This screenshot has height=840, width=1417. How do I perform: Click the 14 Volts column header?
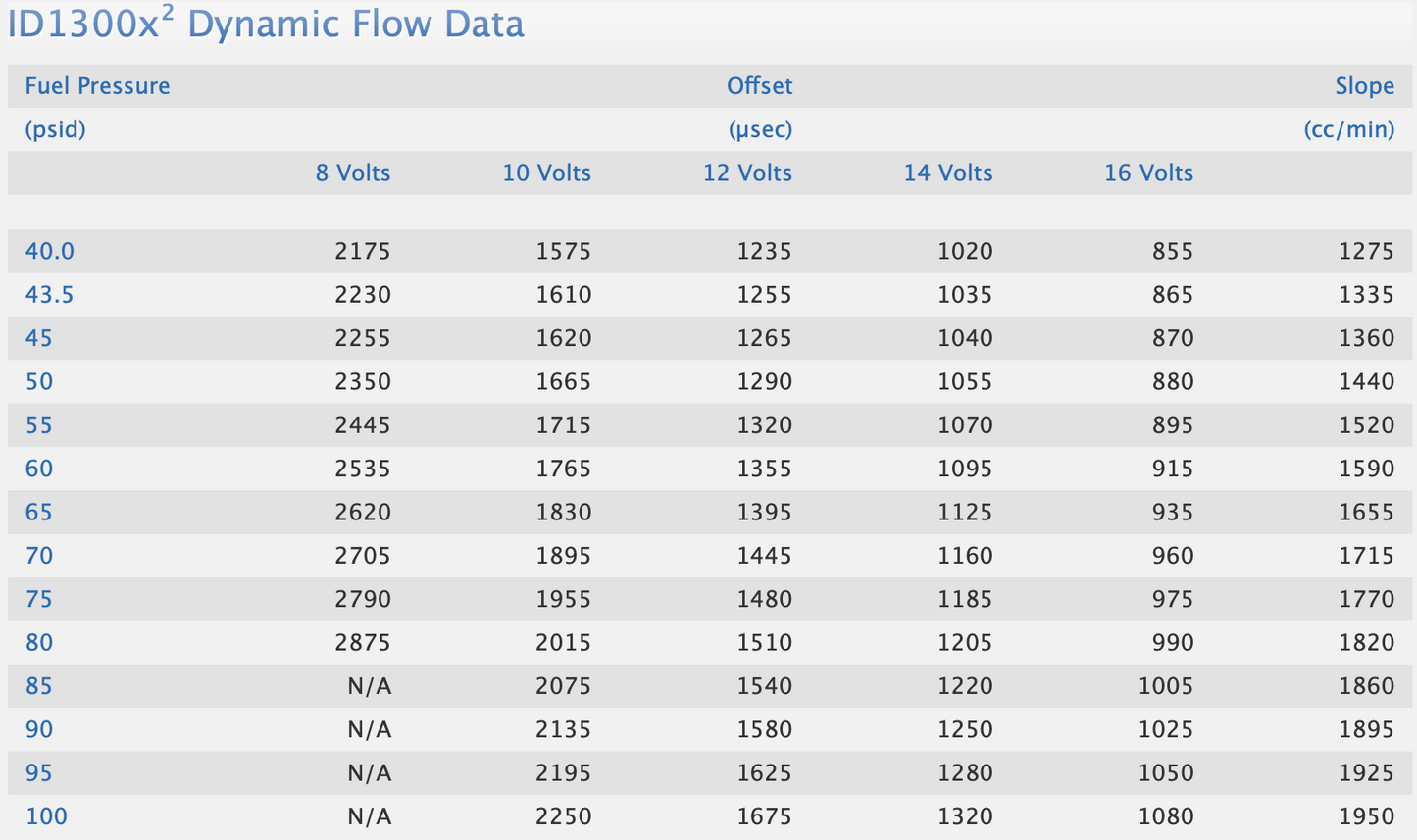point(947,173)
